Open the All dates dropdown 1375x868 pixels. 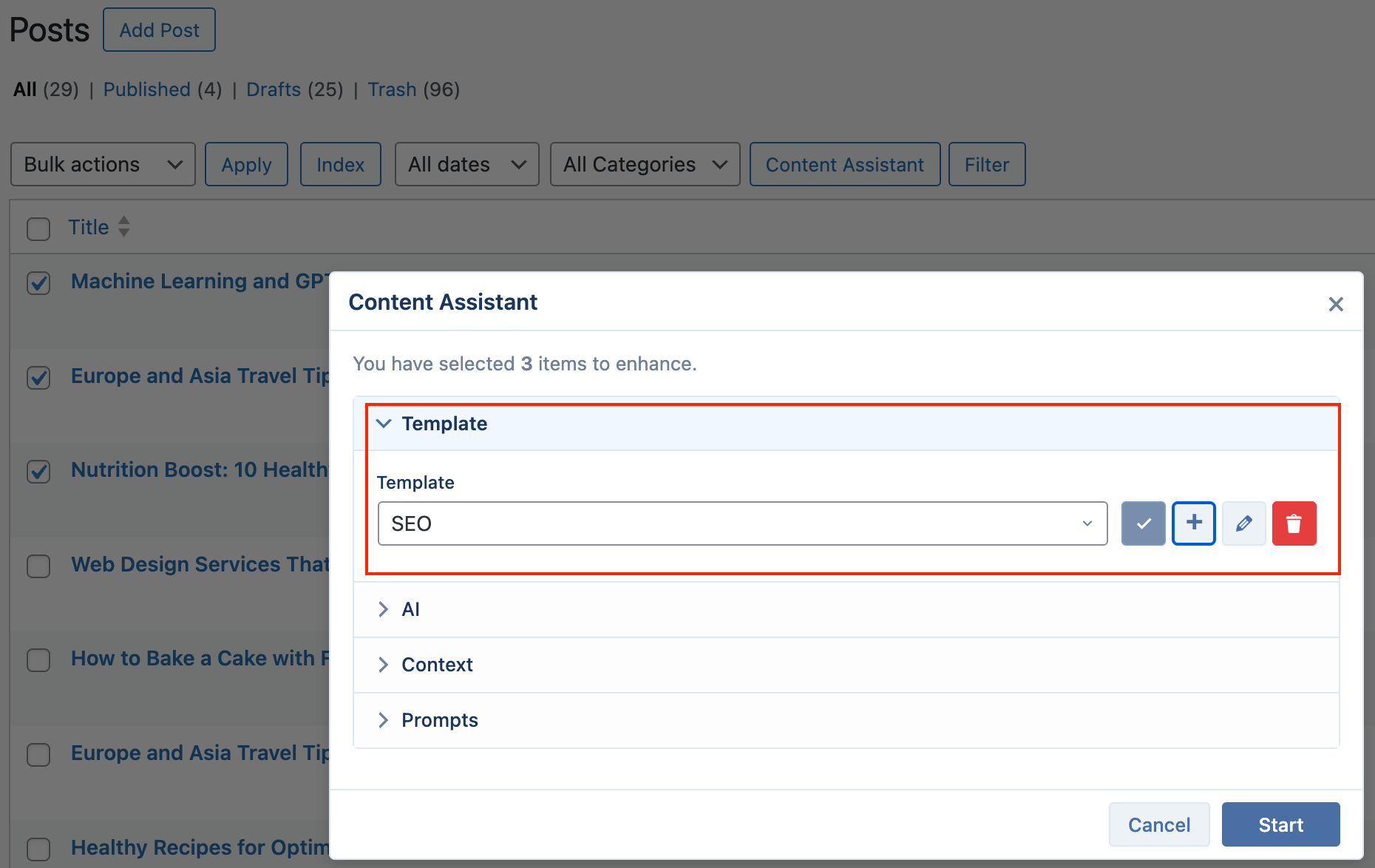[x=467, y=164]
